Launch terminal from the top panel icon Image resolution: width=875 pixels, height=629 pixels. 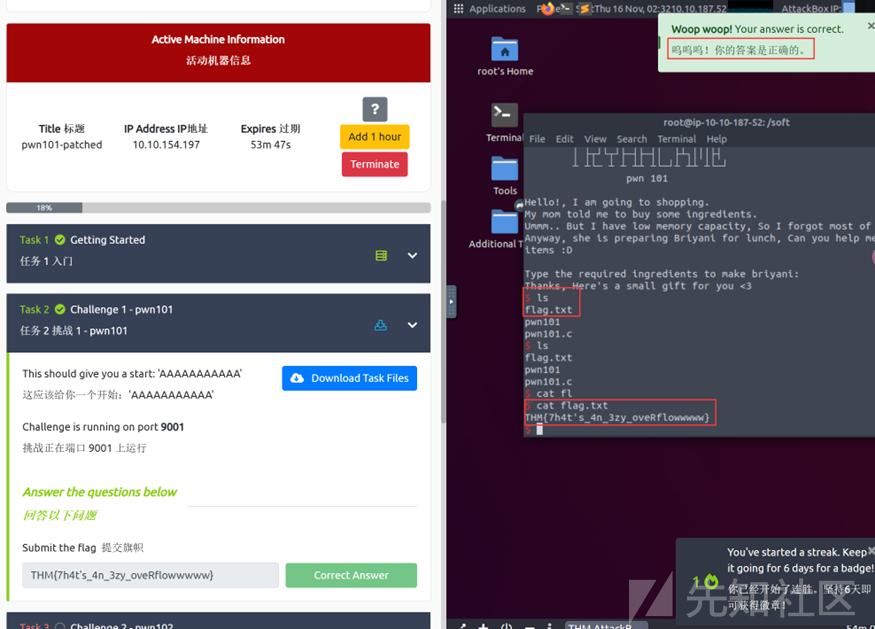pyautogui.click(x=565, y=8)
